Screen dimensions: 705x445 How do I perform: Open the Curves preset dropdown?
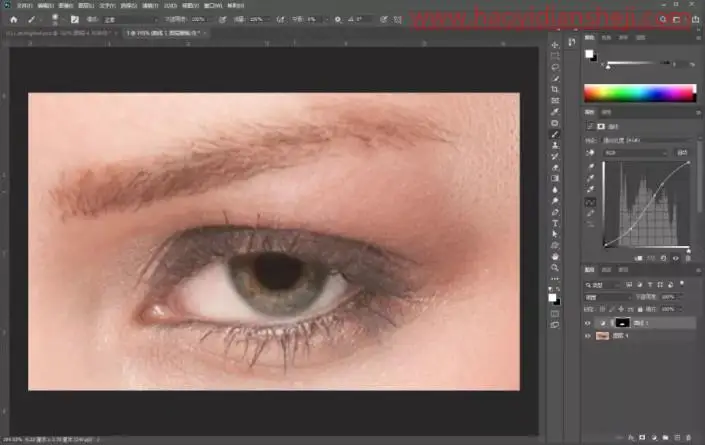[646, 140]
